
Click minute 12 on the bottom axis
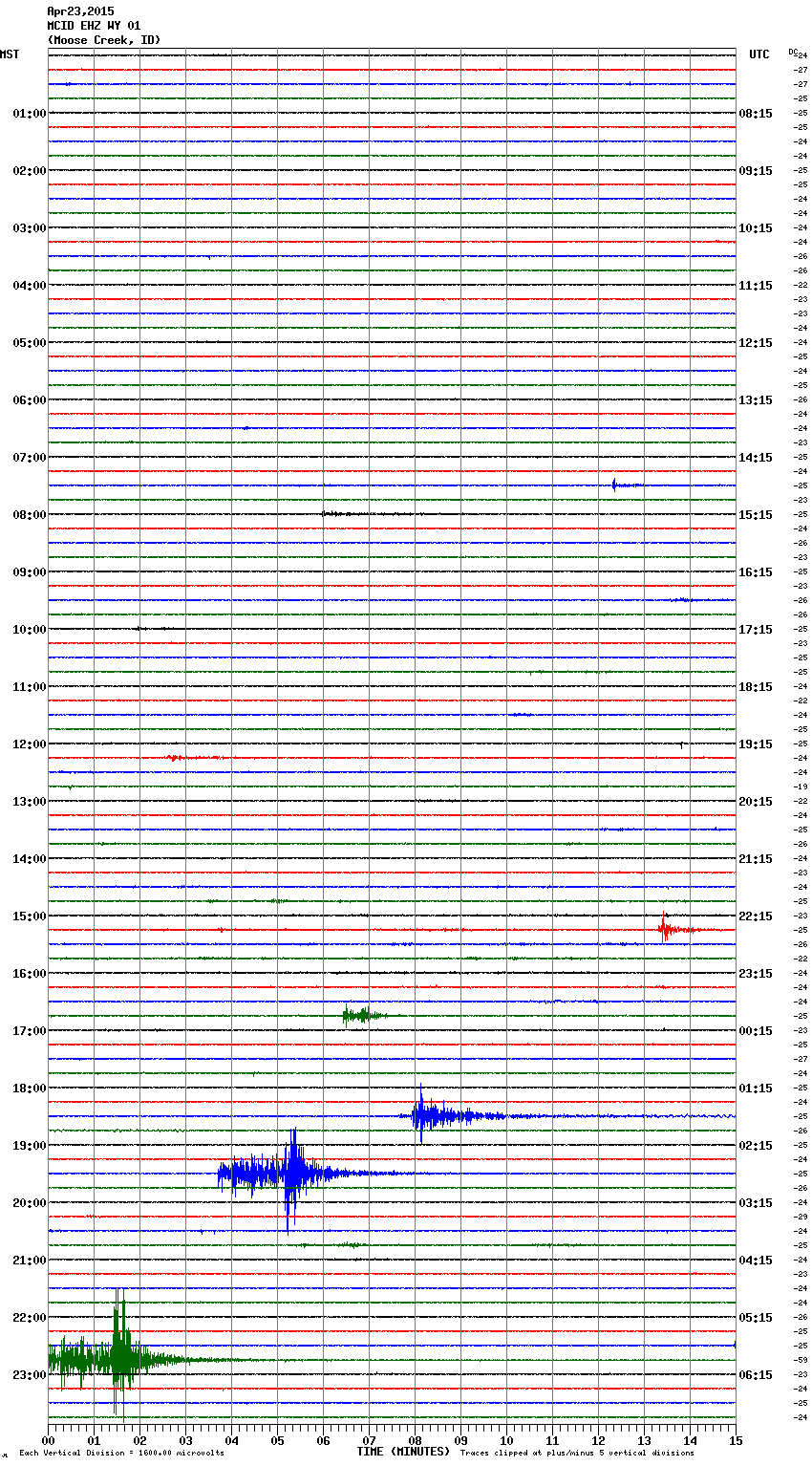click(598, 1440)
